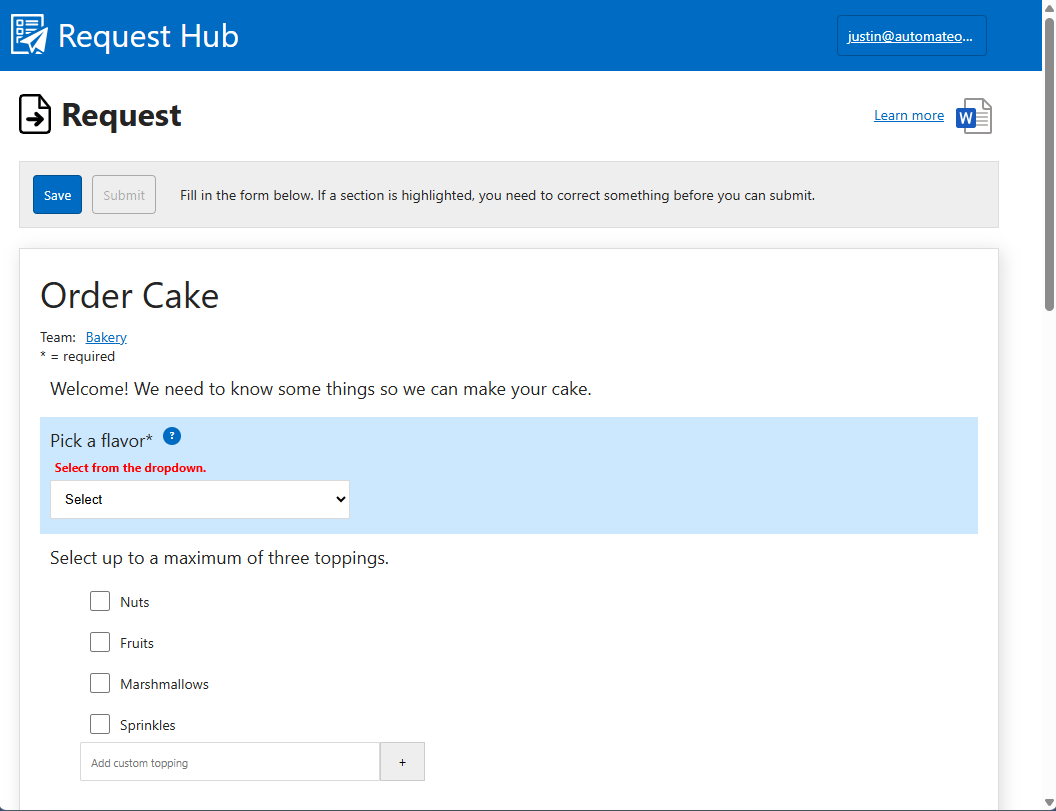Check the Sprinkles topping
Viewport: 1056px width, 811px height.
(100, 724)
